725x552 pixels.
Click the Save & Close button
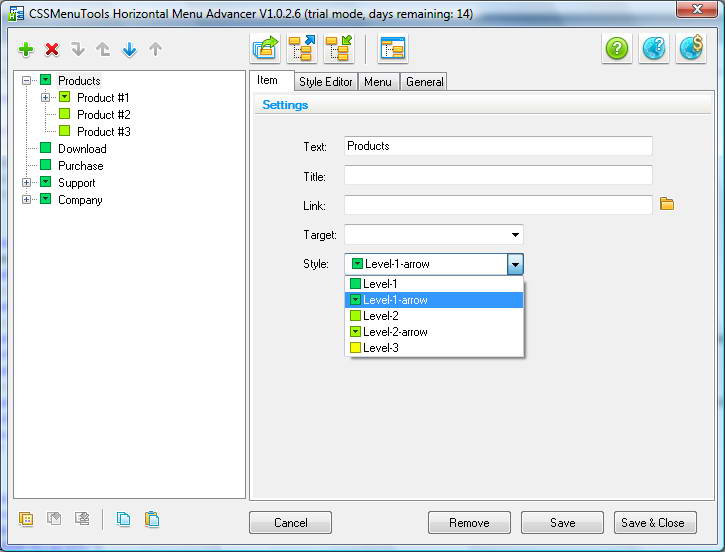pos(655,522)
